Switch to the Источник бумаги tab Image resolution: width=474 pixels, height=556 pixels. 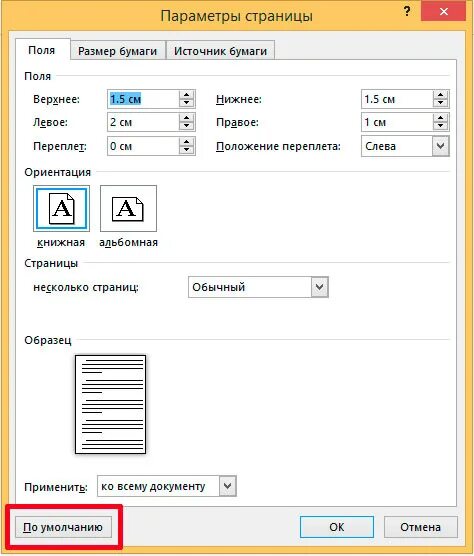(x=220, y=51)
